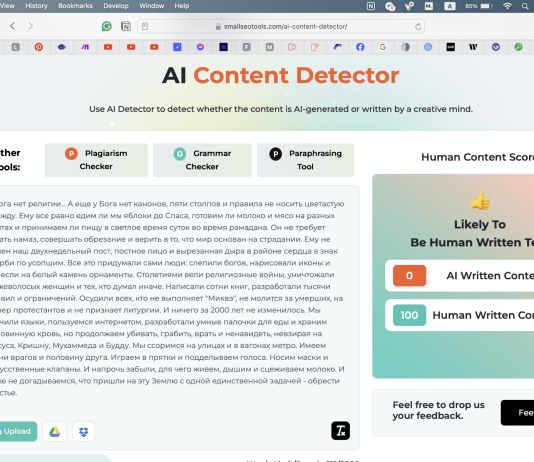Click the M. icon in the menu bar

(429, 6)
